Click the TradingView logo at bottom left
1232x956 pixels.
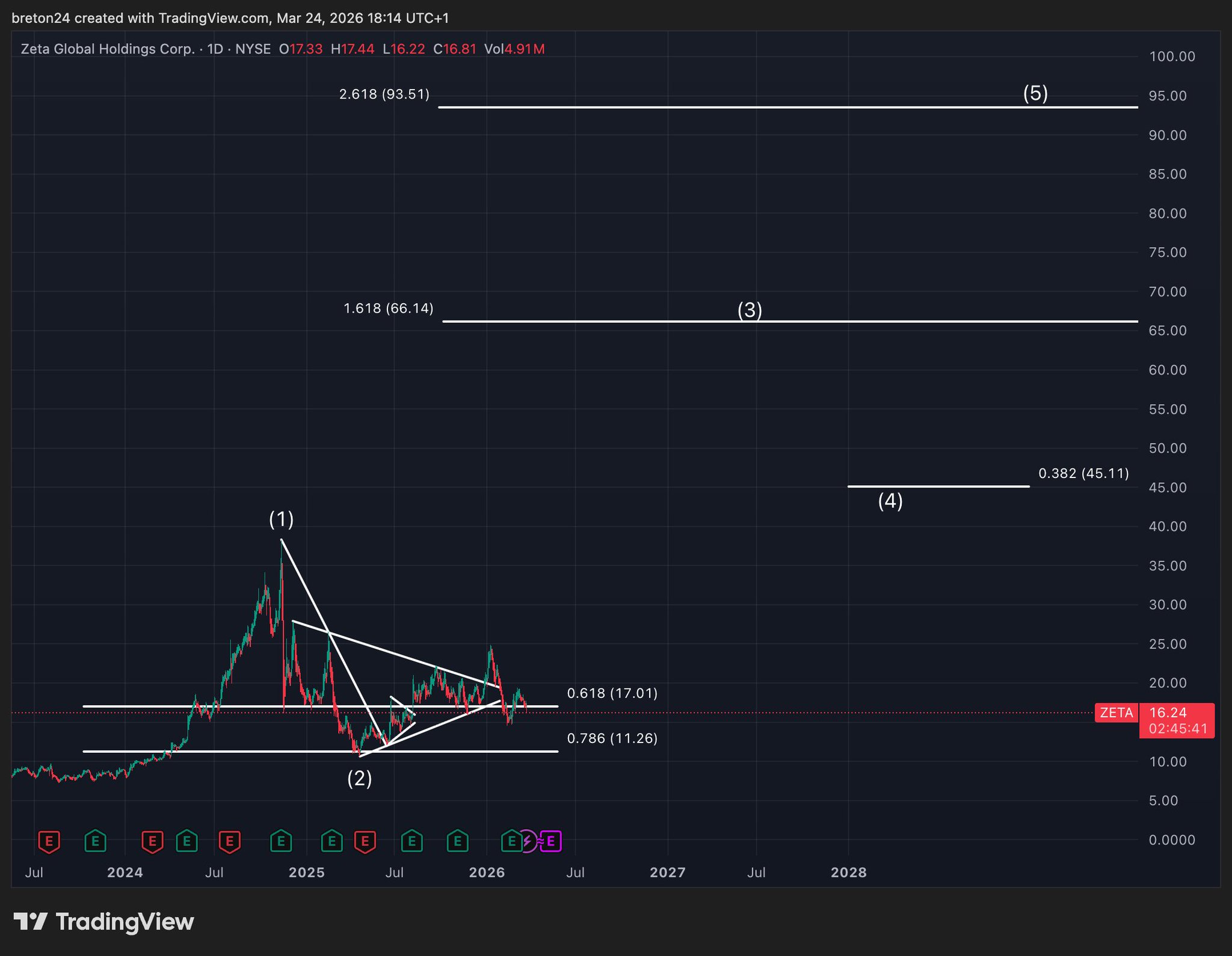click(103, 922)
